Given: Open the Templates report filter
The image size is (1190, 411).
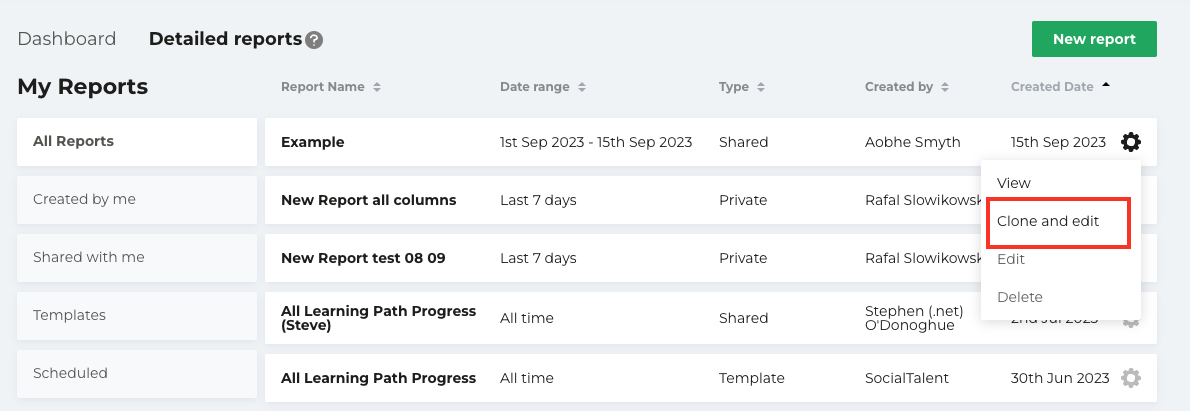Looking at the screenshot, I should pos(137,315).
